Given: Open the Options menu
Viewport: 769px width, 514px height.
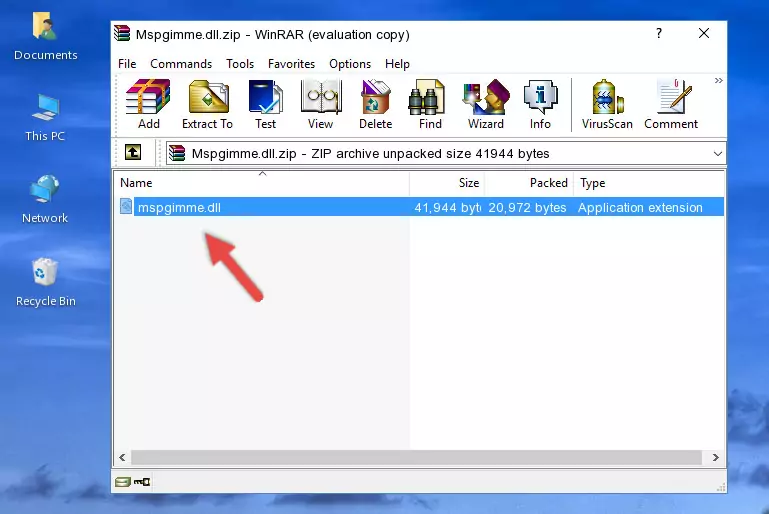Looking at the screenshot, I should click(x=350, y=64).
